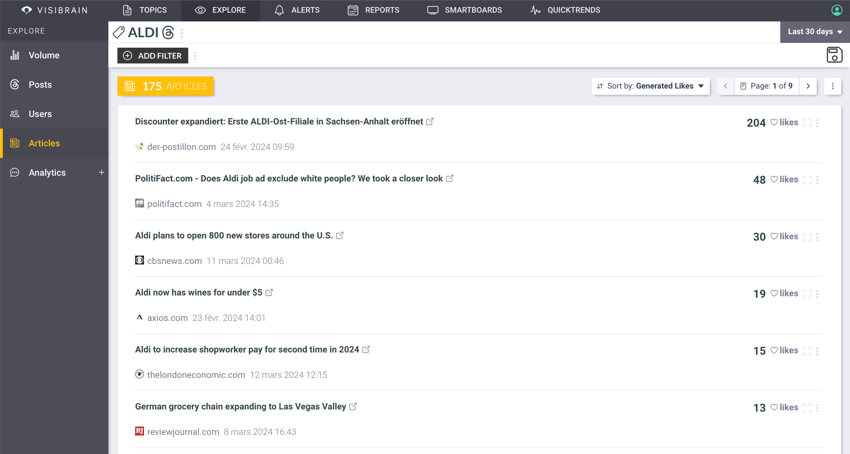
Task: Open Smartboards
Action: tap(465, 10)
